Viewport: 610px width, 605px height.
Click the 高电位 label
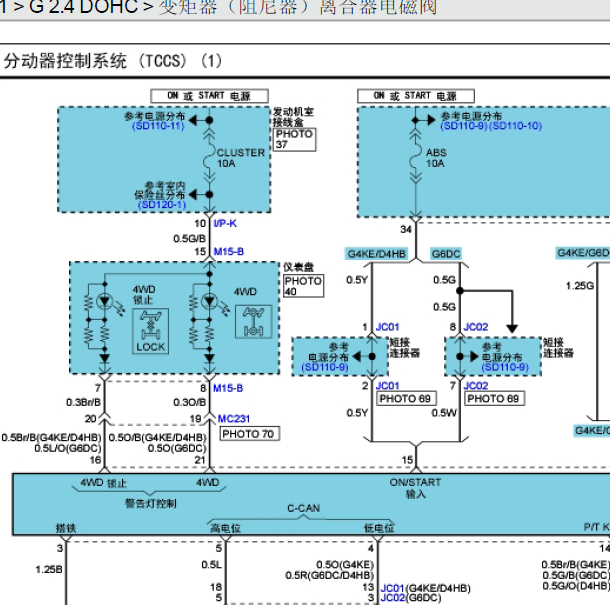[225, 528]
